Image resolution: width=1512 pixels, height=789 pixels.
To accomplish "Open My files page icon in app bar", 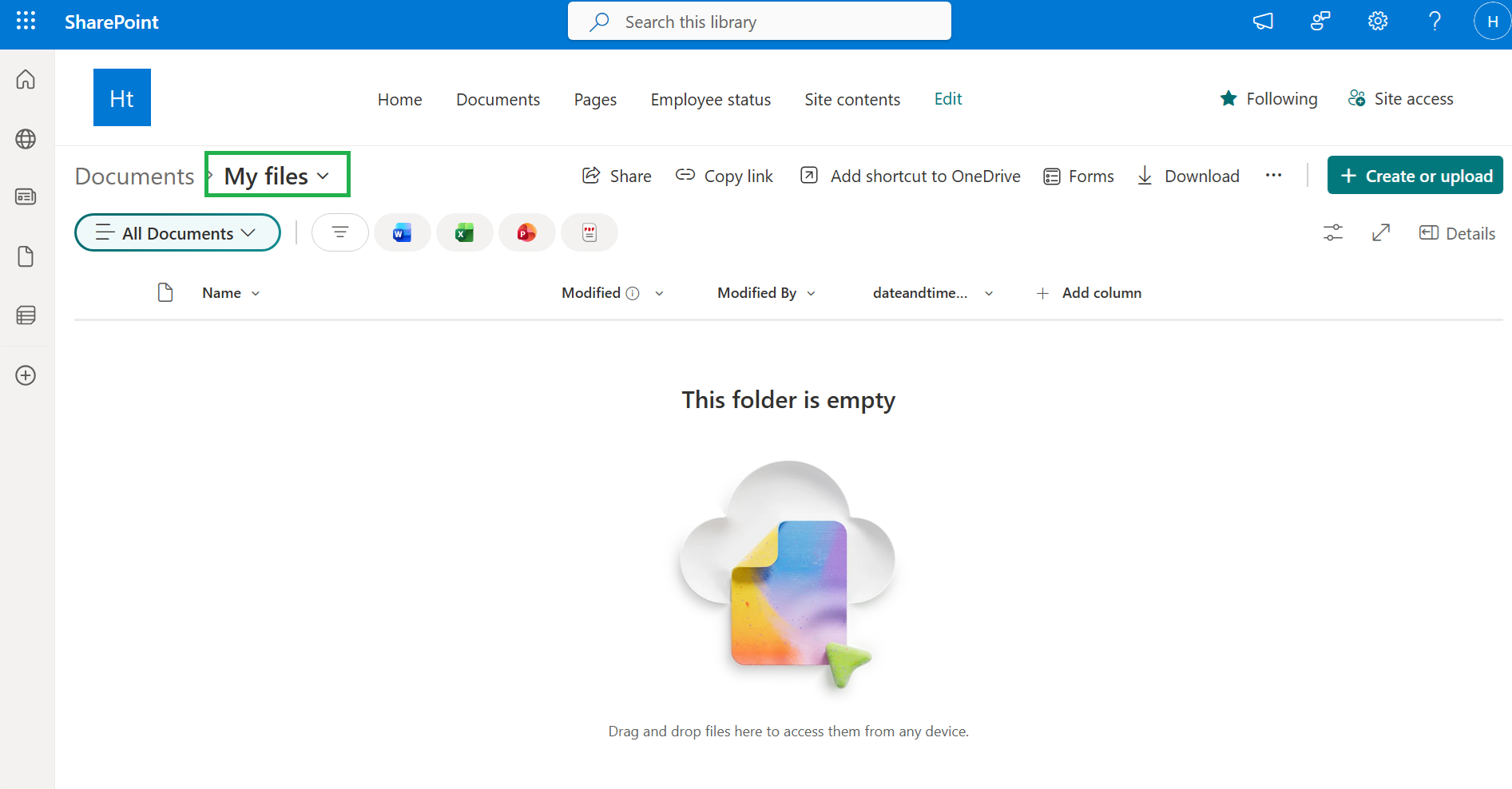I will [x=26, y=256].
